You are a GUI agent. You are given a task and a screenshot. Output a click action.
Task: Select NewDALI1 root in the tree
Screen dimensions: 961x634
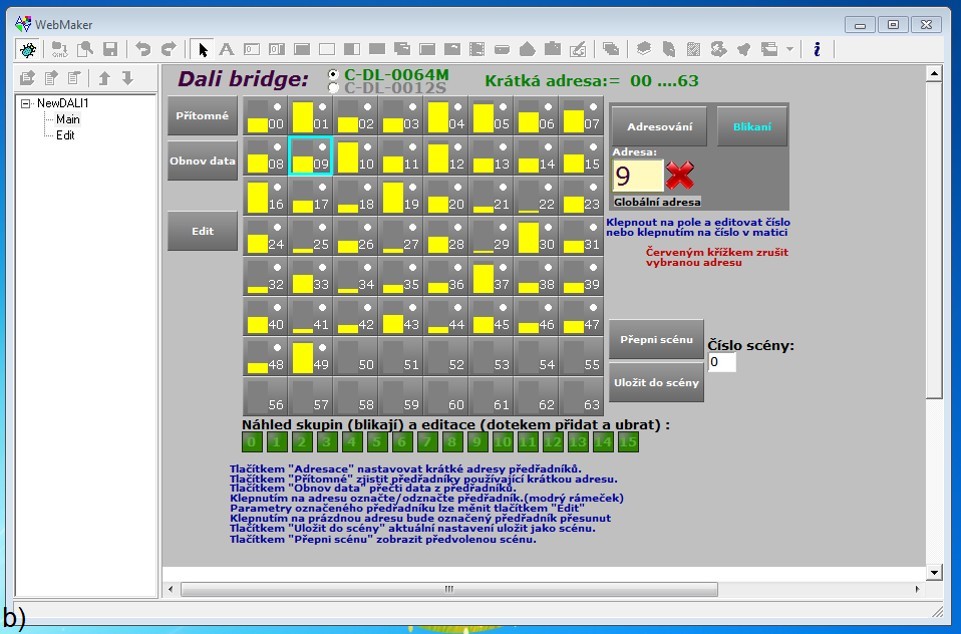63,104
